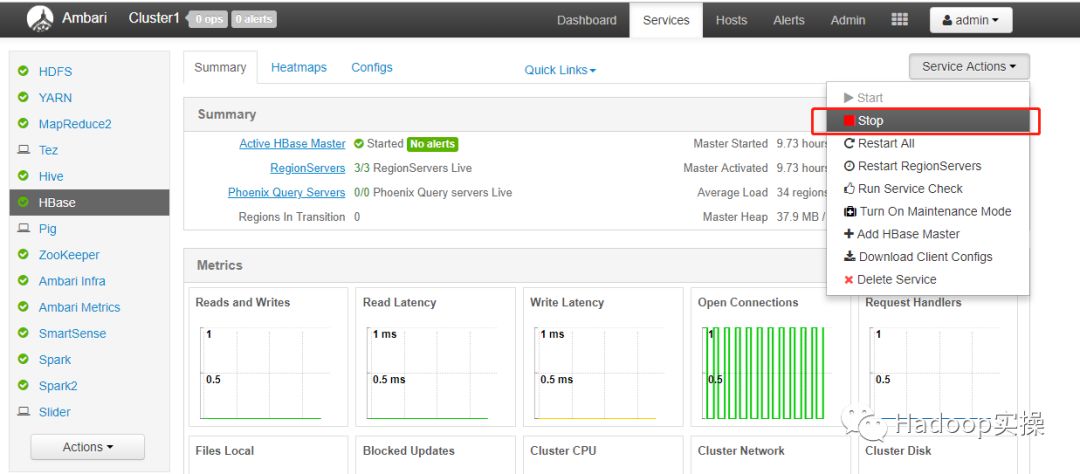Click the Maintenance Mode medkit icon
Viewport: 1080px width, 474px height.
tap(850, 211)
